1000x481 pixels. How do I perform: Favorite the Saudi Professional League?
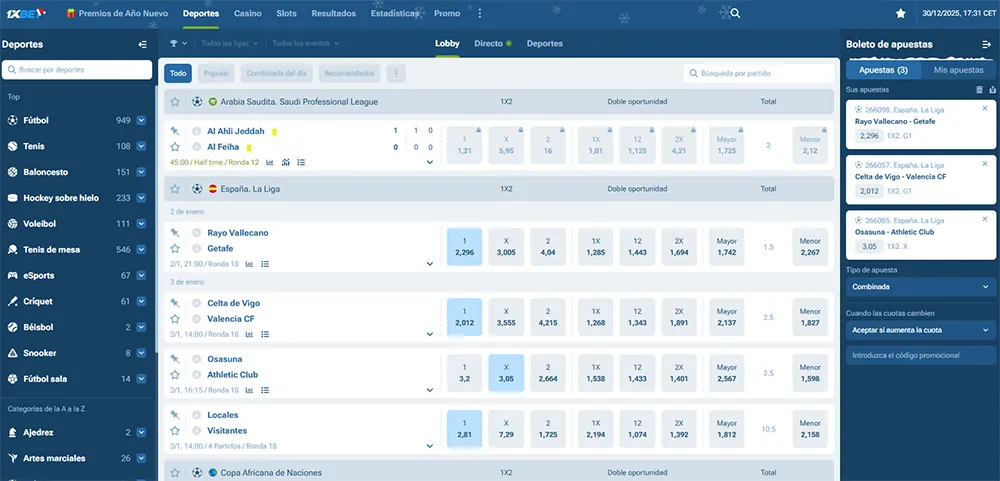pos(175,101)
